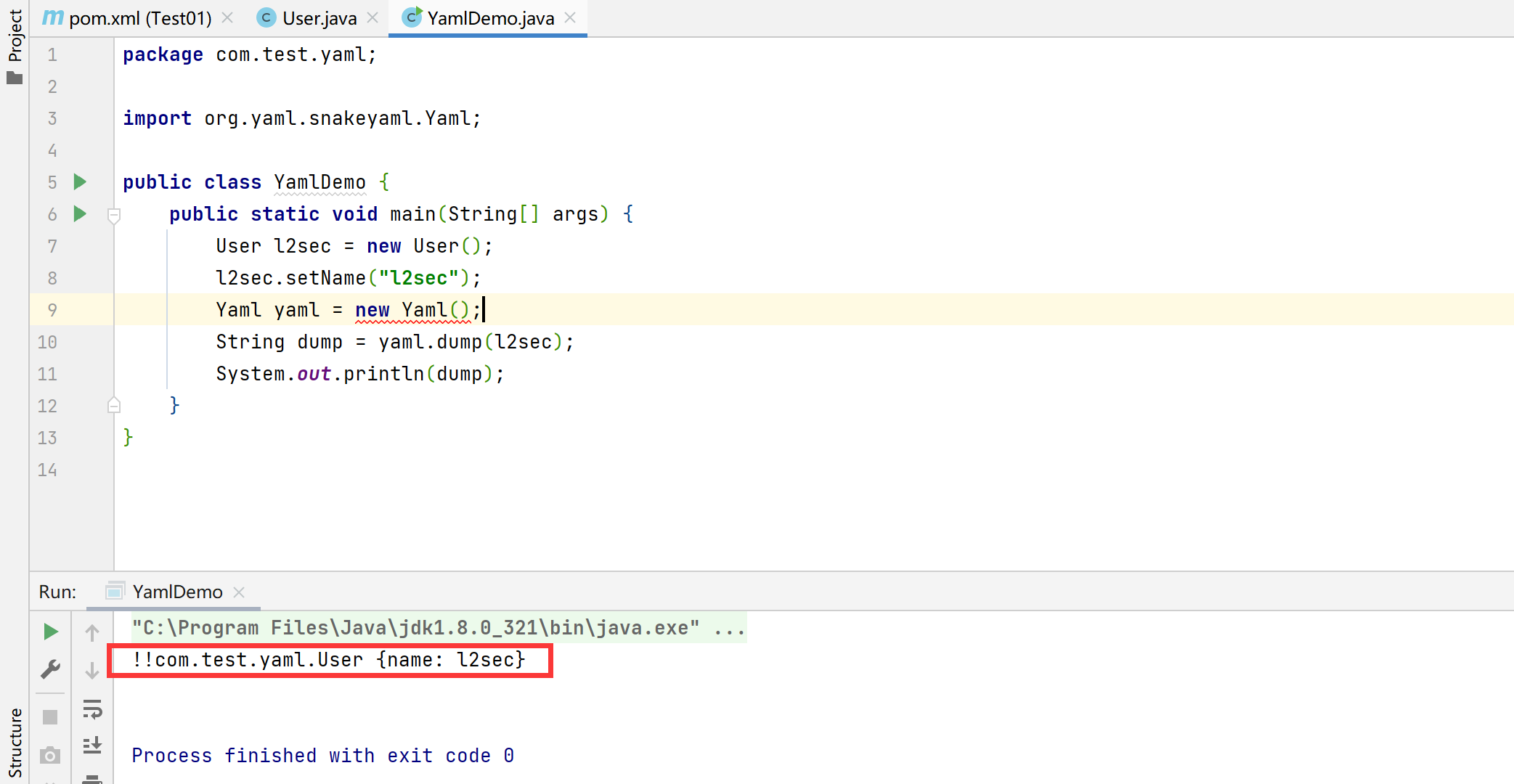The height and width of the screenshot is (784, 1514).
Task: Toggle soft-wrap in the console
Action: [92, 709]
